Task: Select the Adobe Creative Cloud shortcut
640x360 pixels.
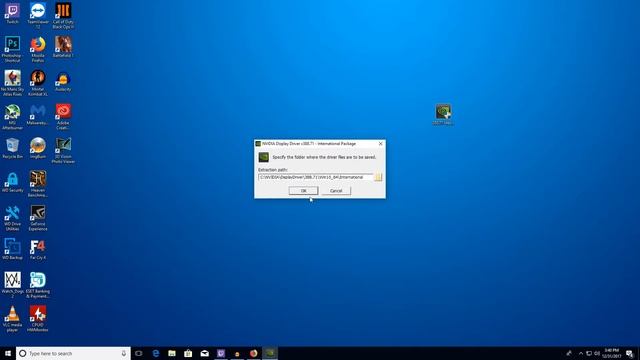Action: [63, 117]
